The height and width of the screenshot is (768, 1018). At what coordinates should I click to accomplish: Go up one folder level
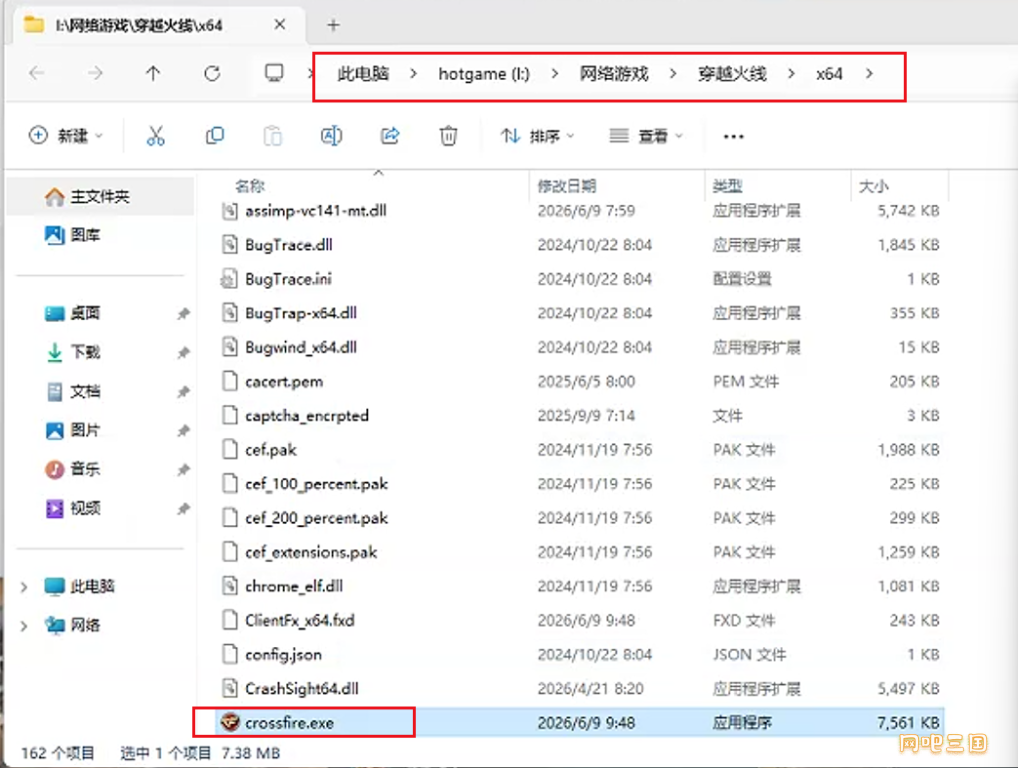[x=153, y=73]
